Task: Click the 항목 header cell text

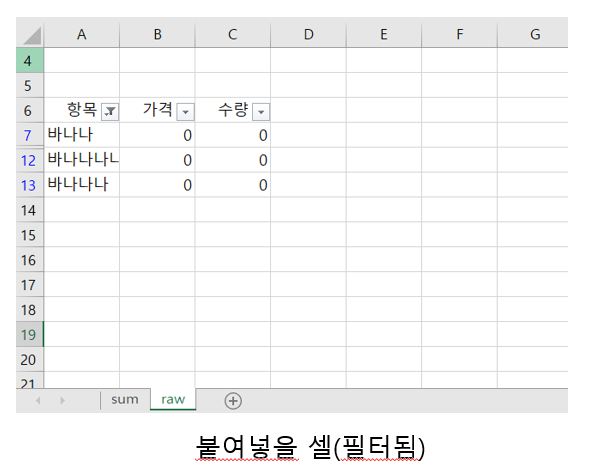Action: (x=82, y=110)
